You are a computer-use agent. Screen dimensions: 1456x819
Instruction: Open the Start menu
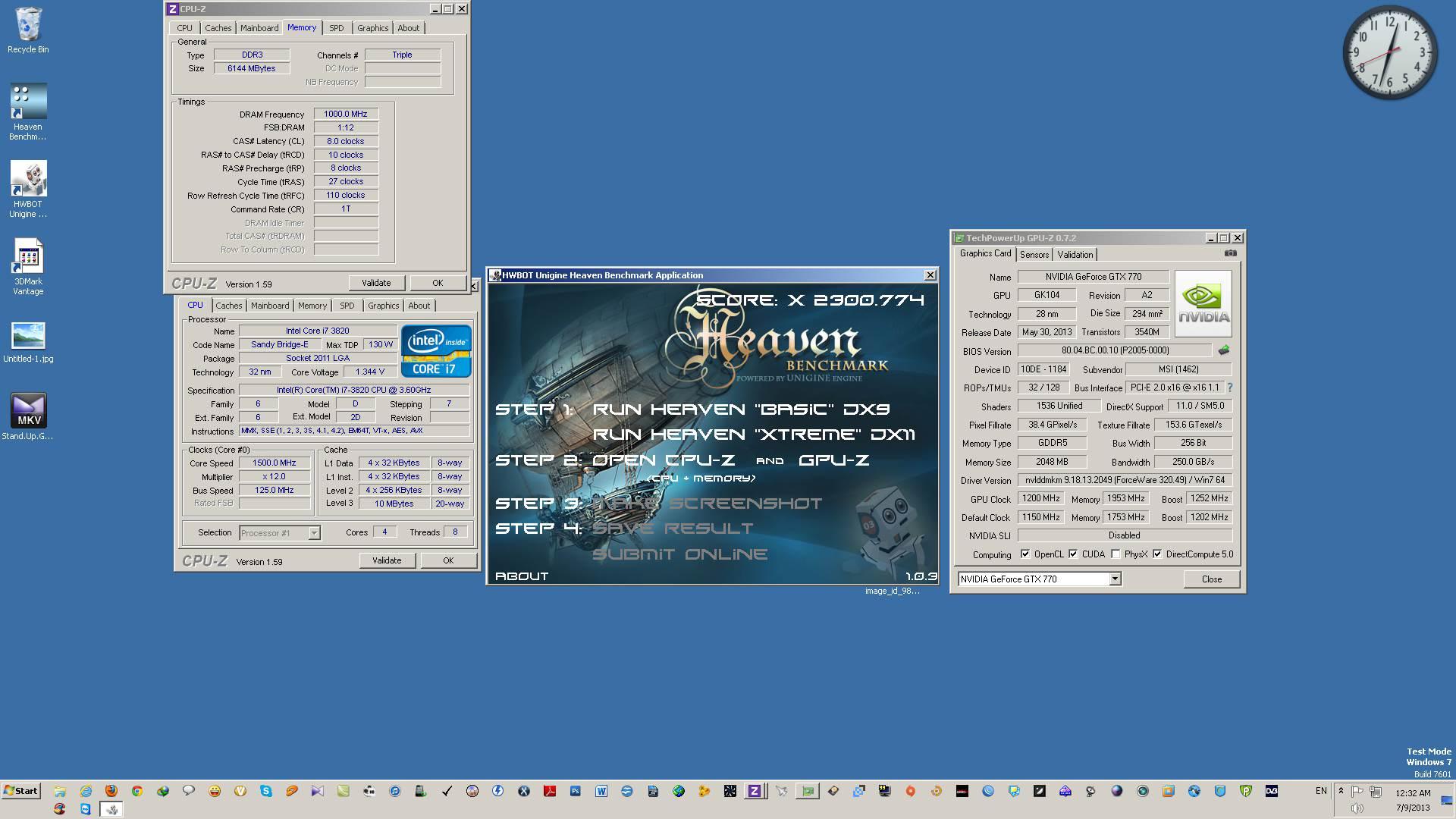[20, 791]
